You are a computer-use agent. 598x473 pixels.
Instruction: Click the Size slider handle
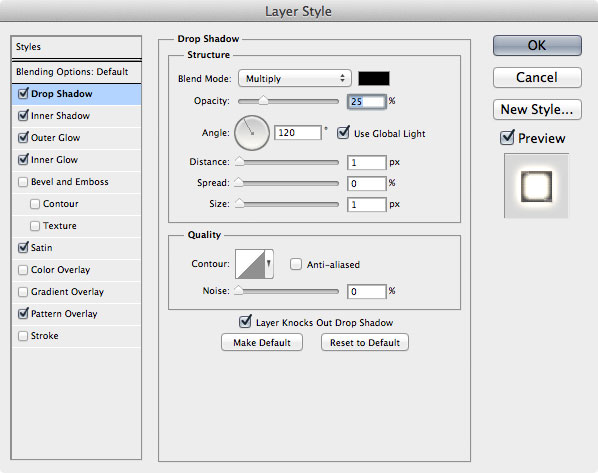pyautogui.click(x=239, y=203)
